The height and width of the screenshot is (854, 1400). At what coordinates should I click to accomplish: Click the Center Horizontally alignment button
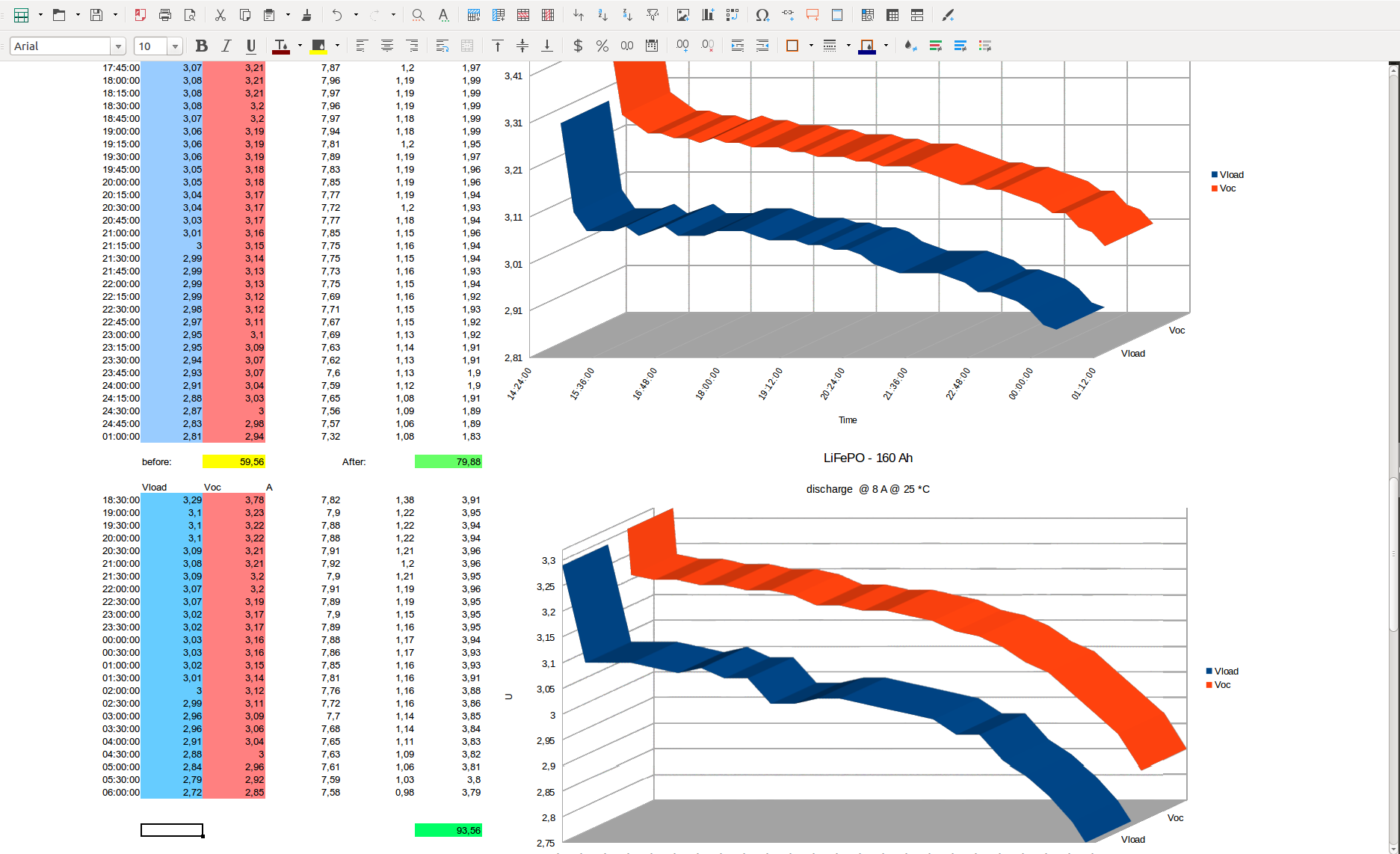386,46
